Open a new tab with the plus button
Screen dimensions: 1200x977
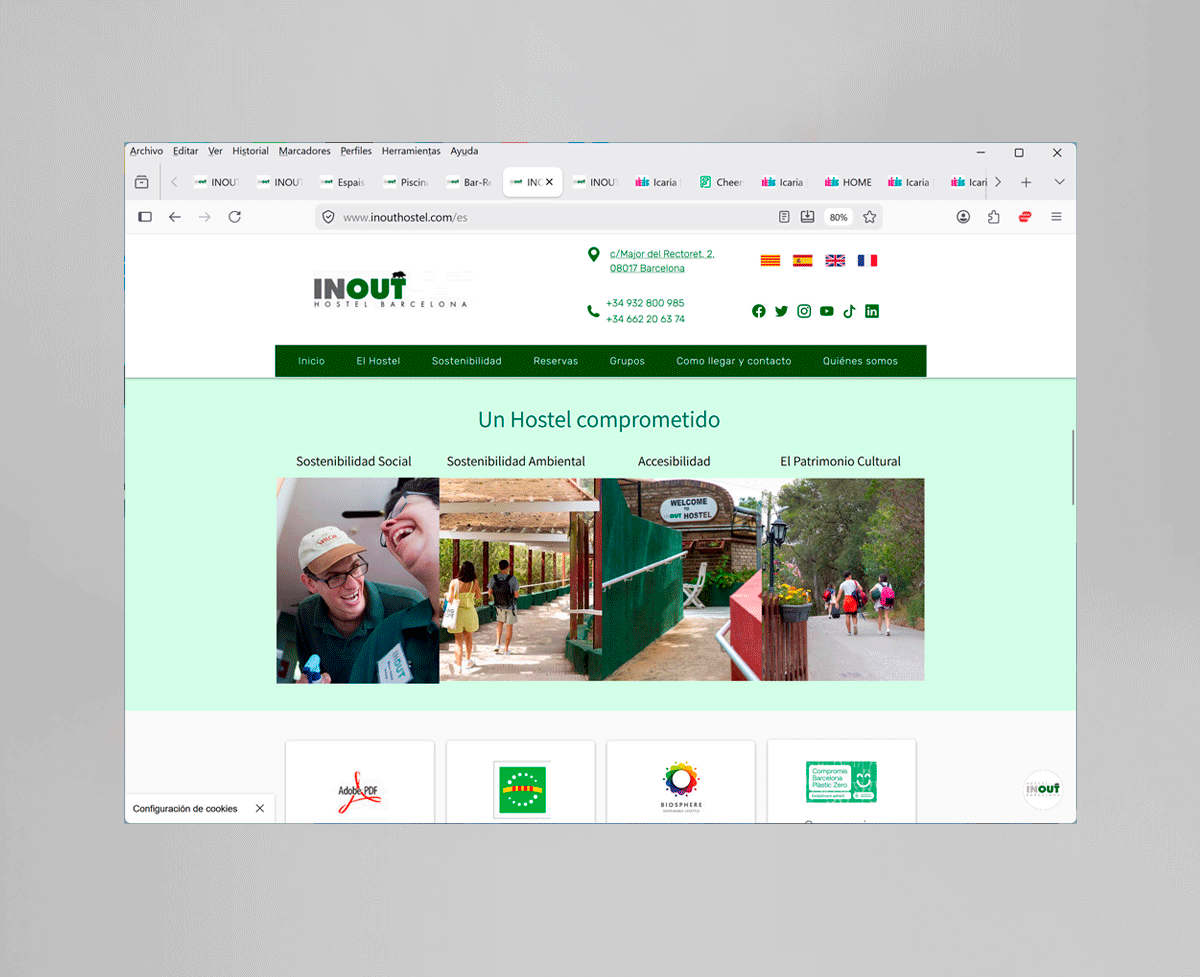click(x=1025, y=182)
